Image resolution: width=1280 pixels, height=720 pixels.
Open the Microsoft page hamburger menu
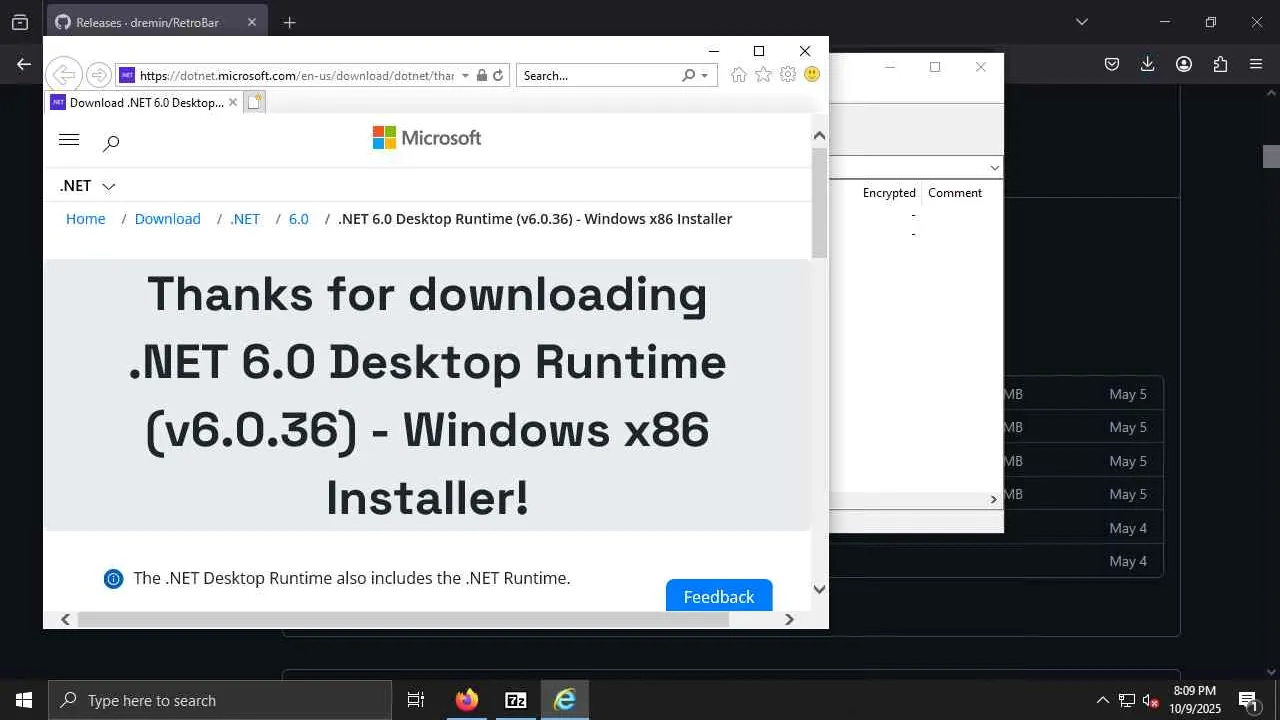tap(69, 140)
